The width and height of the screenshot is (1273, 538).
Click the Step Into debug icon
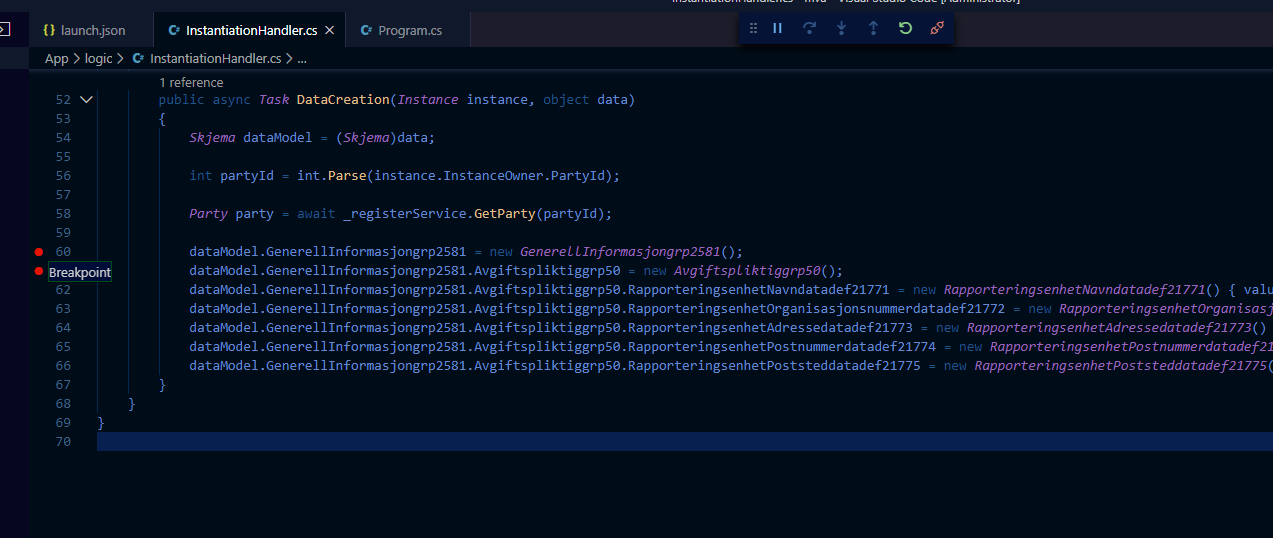coord(841,29)
